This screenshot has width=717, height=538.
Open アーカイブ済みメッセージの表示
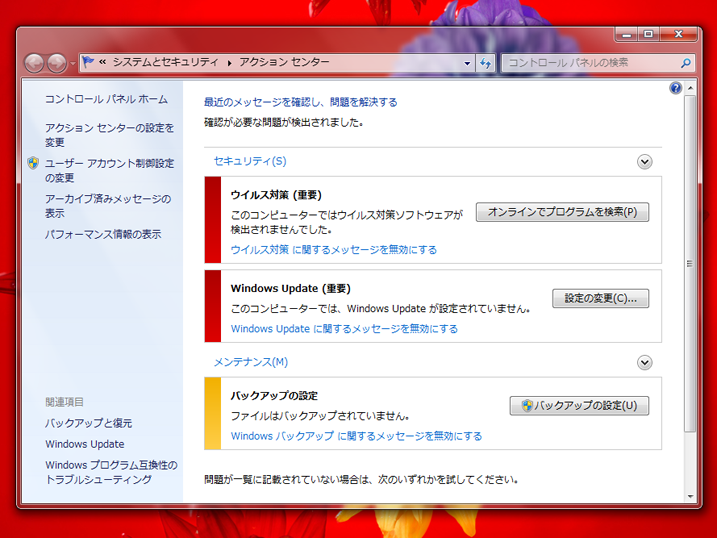(108, 206)
